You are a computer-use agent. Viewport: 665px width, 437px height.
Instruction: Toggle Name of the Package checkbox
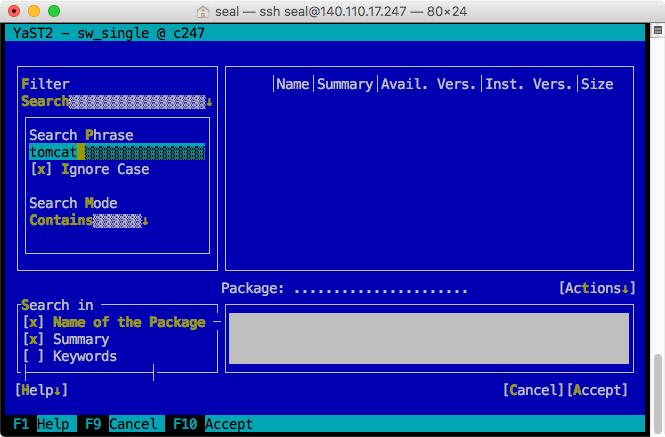(34, 322)
